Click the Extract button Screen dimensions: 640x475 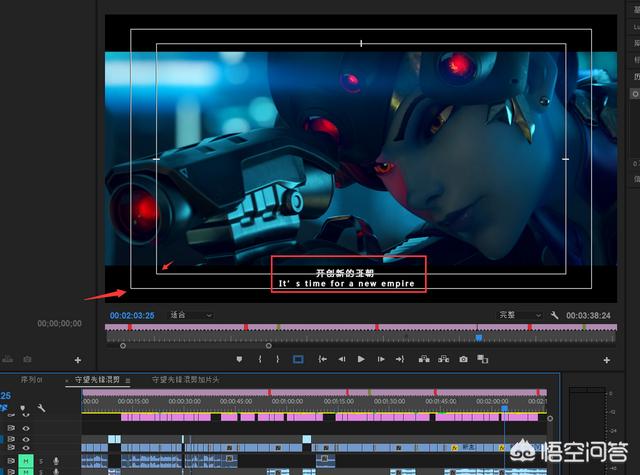pyautogui.click(x=444, y=359)
